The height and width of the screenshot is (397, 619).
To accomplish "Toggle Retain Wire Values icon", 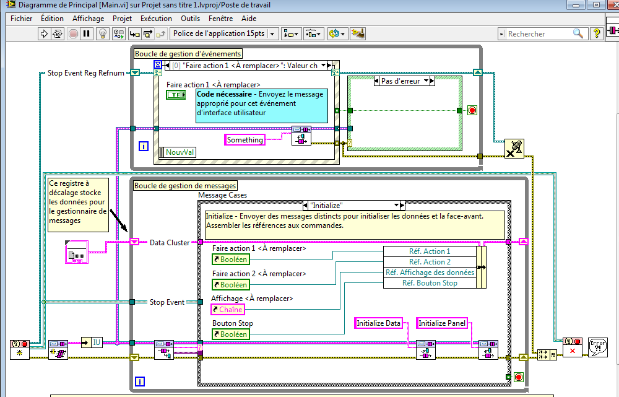I will click(118, 34).
